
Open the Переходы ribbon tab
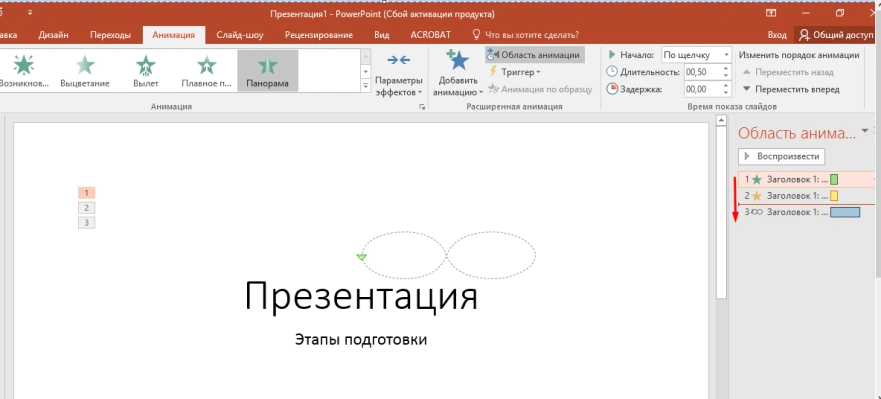point(110,35)
